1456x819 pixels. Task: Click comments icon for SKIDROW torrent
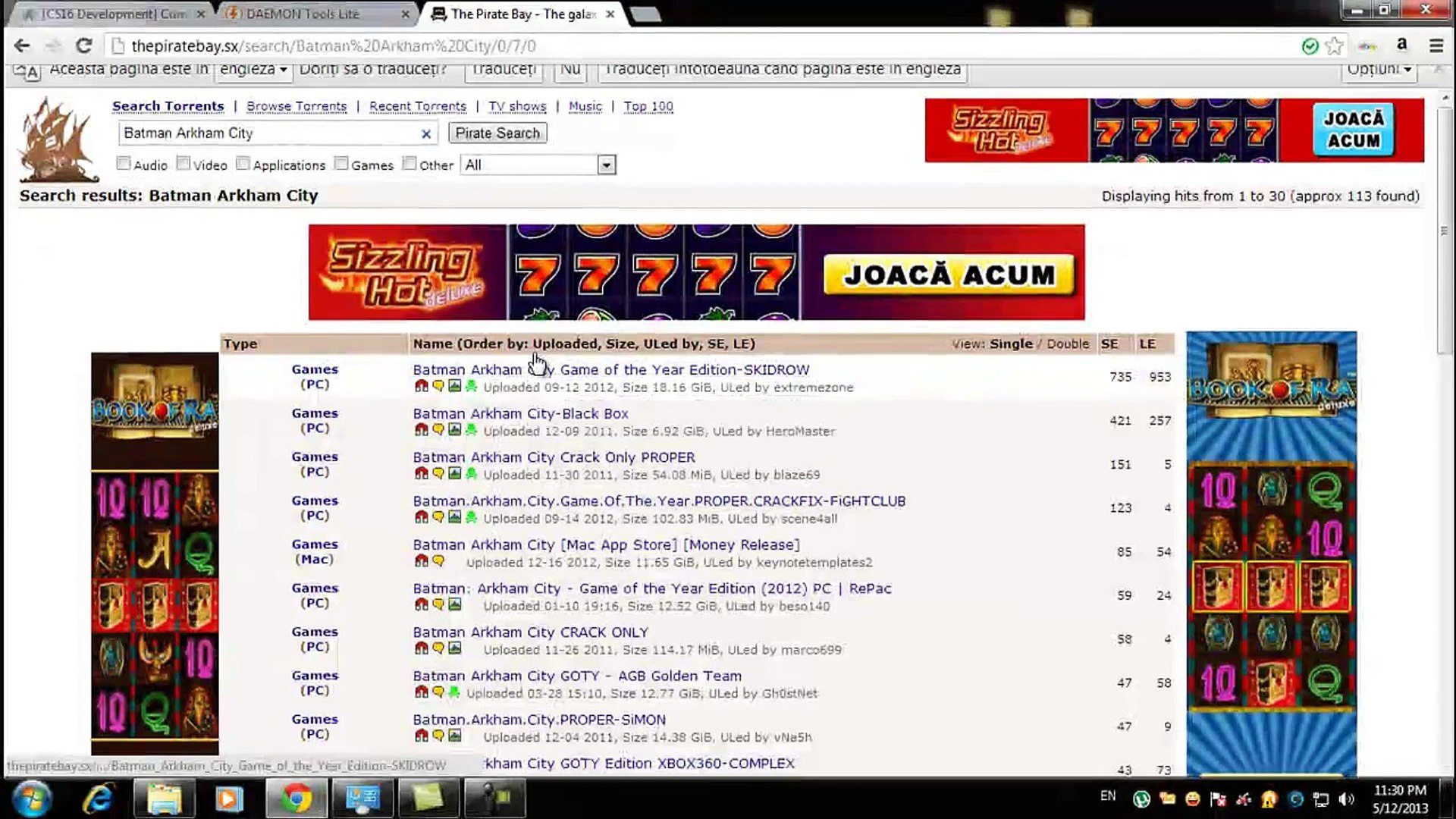(x=438, y=386)
